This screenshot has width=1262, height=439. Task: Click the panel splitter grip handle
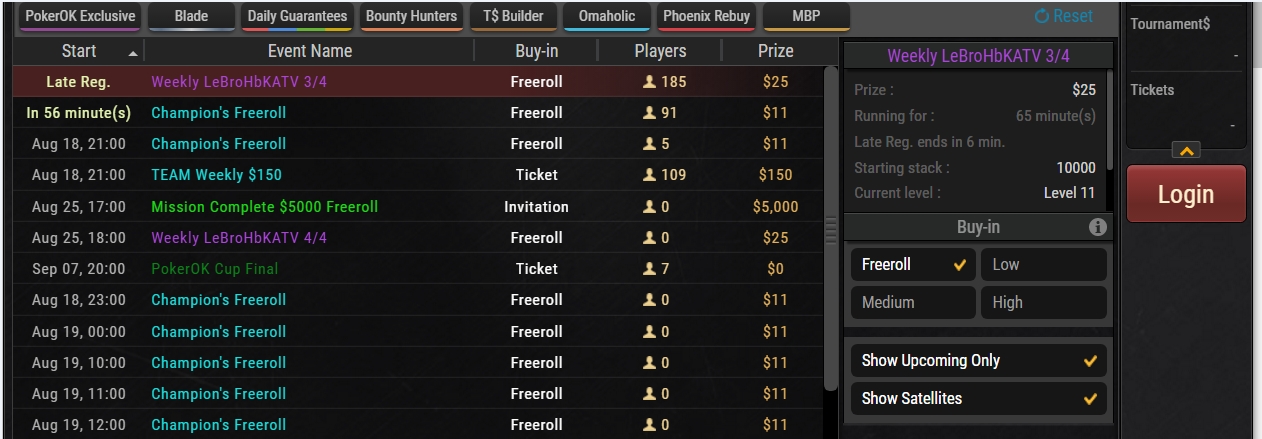830,231
